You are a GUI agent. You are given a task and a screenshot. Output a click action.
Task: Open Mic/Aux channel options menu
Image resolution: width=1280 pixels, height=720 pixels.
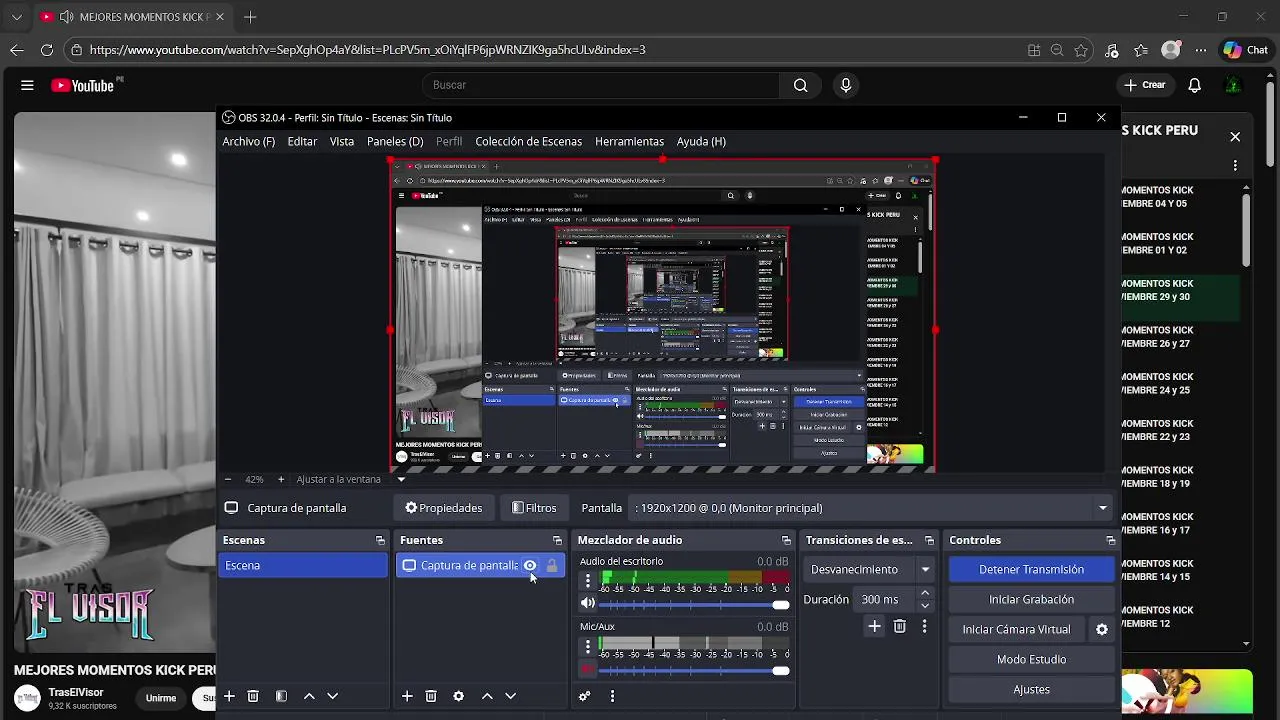click(x=588, y=646)
